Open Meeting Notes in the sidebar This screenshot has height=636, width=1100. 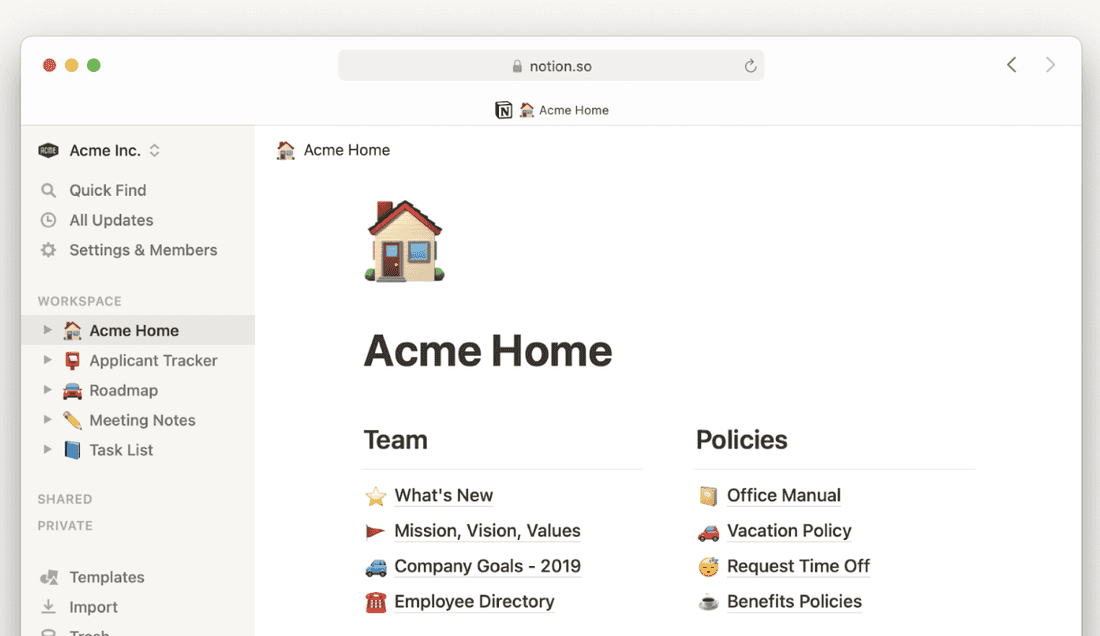[142, 420]
